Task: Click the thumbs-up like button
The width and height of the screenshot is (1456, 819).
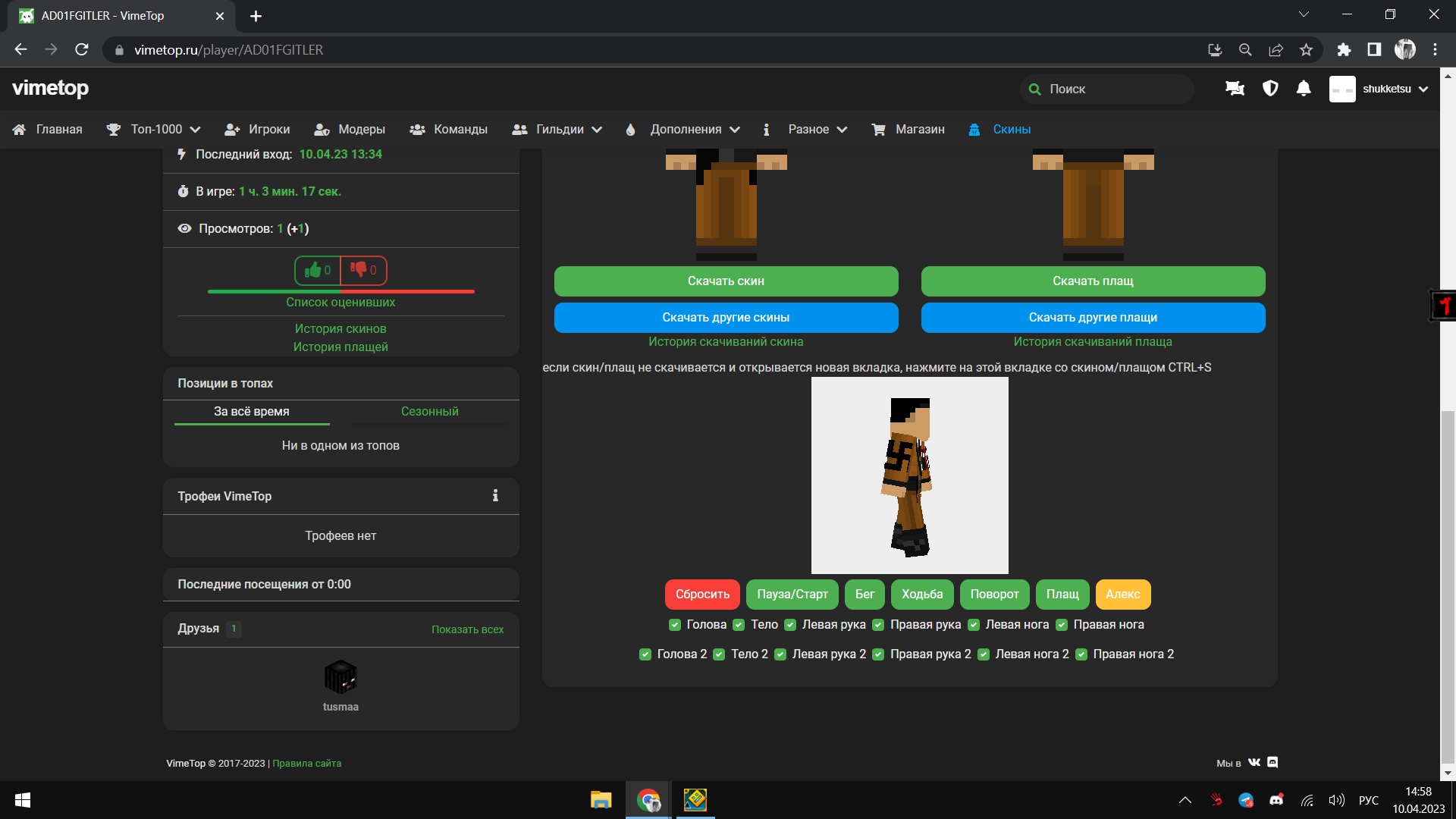Action: click(x=318, y=270)
